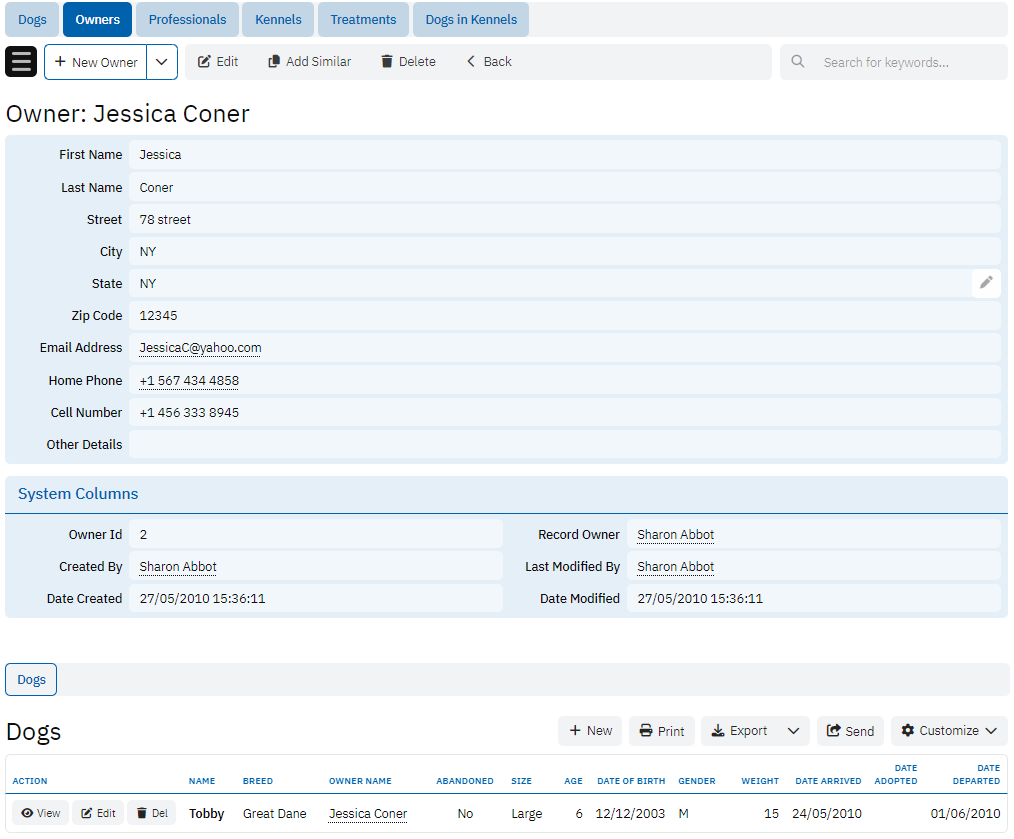Screen dimensions: 1014x839
Task: Open the Customize dropdown menu
Action: click(948, 731)
